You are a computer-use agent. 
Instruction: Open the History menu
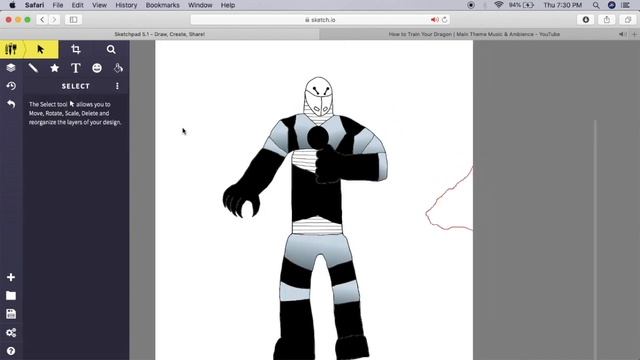click(x=126, y=5)
